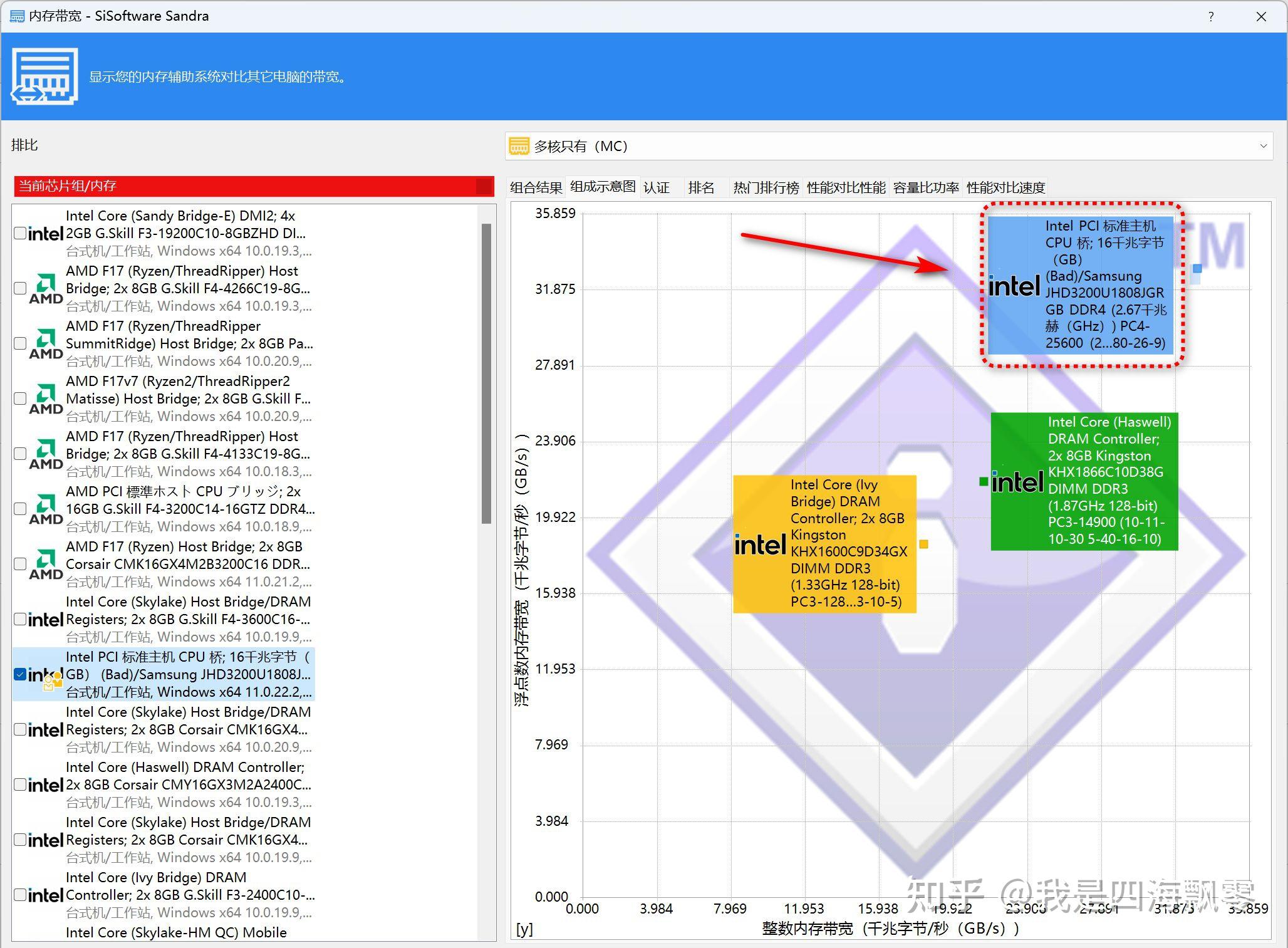Click the [y] axis toggle label

[524, 929]
